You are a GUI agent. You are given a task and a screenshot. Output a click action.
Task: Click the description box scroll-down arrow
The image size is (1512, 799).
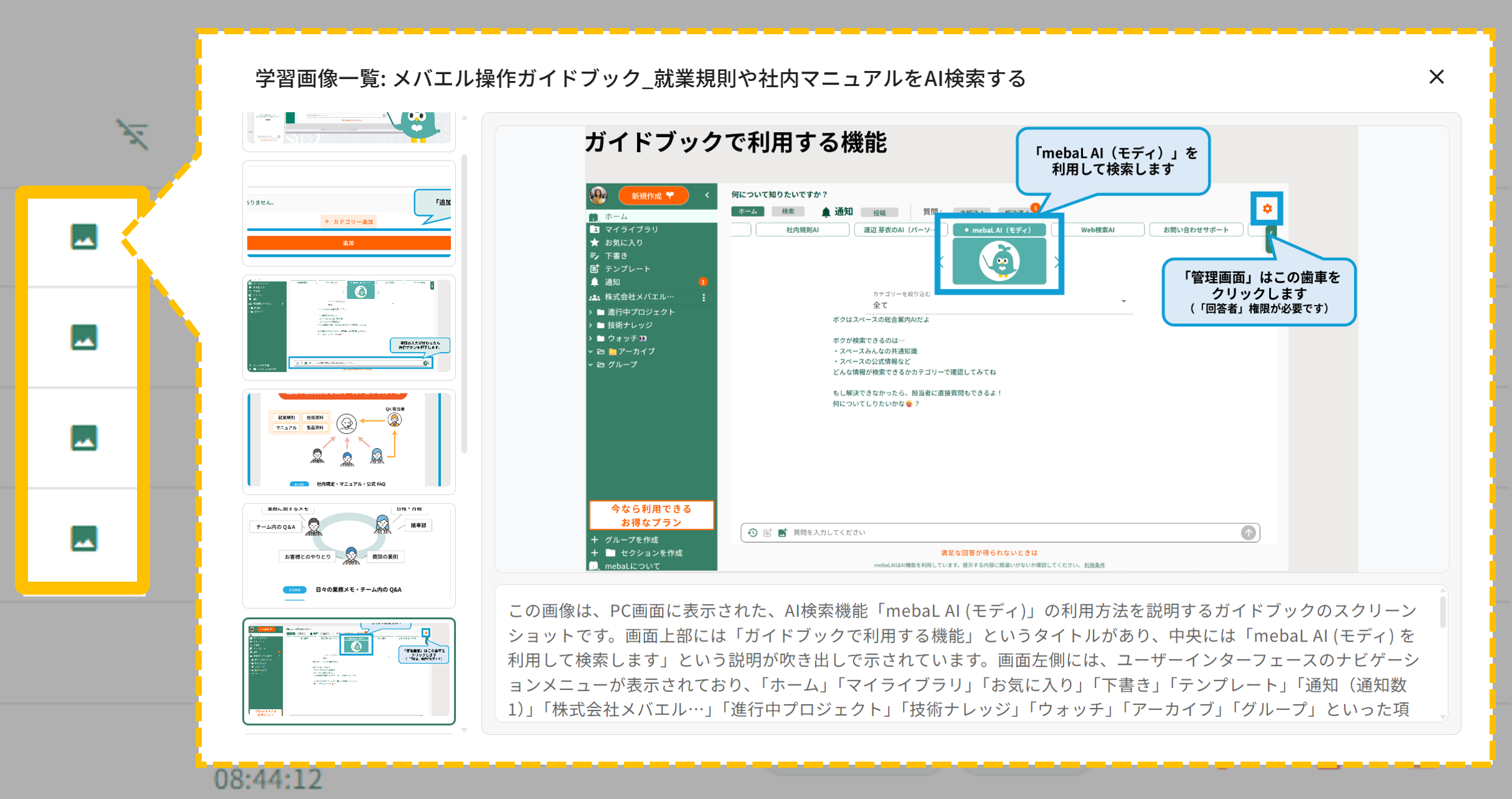click(x=1442, y=717)
